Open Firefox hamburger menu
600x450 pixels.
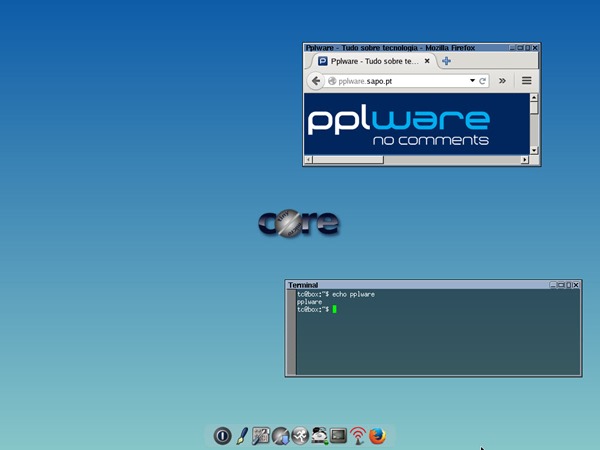[527, 81]
